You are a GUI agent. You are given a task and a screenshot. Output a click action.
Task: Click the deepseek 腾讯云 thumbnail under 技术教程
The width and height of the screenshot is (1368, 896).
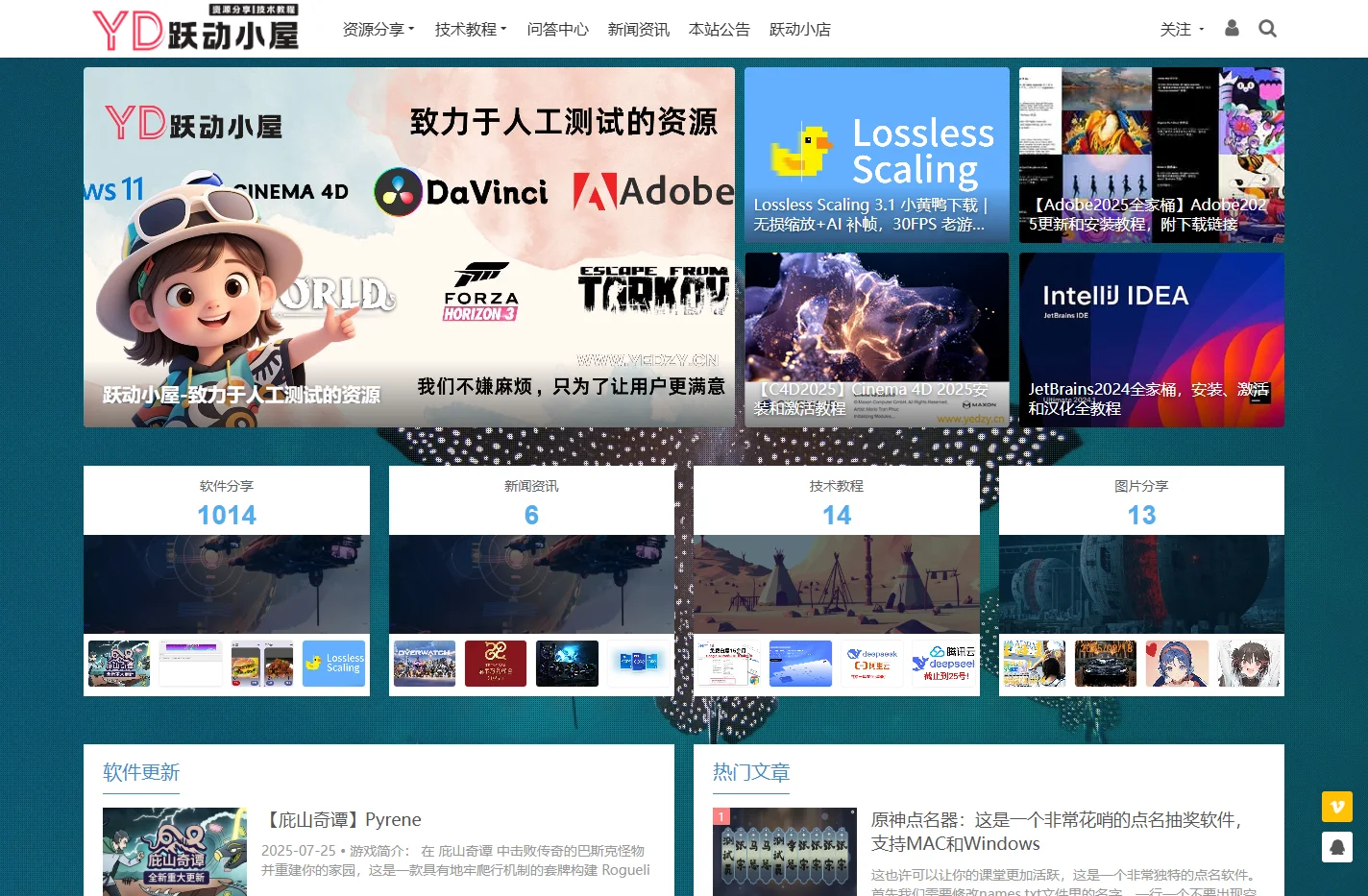(944, 664)
